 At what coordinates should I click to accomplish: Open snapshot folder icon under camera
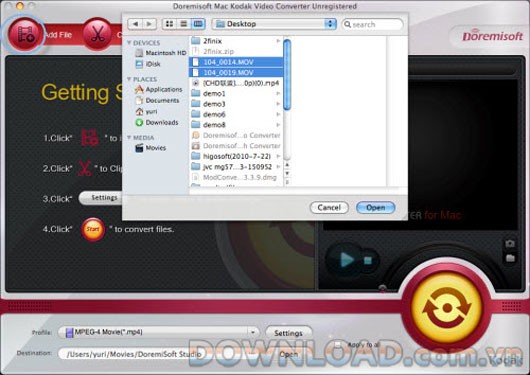click(510, 258)
